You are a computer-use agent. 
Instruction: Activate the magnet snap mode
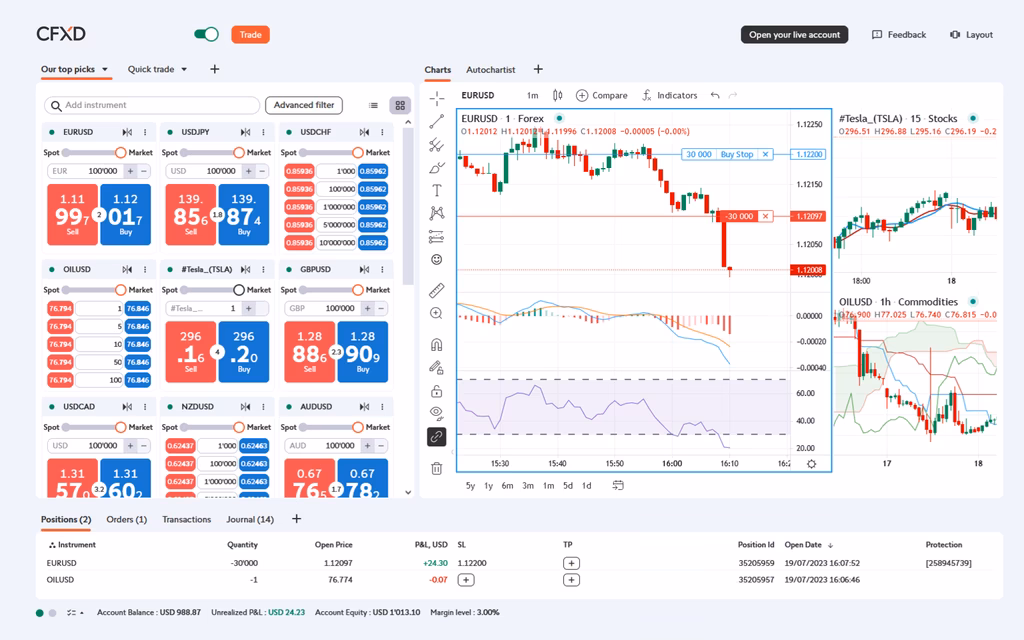tap(436, 344)
